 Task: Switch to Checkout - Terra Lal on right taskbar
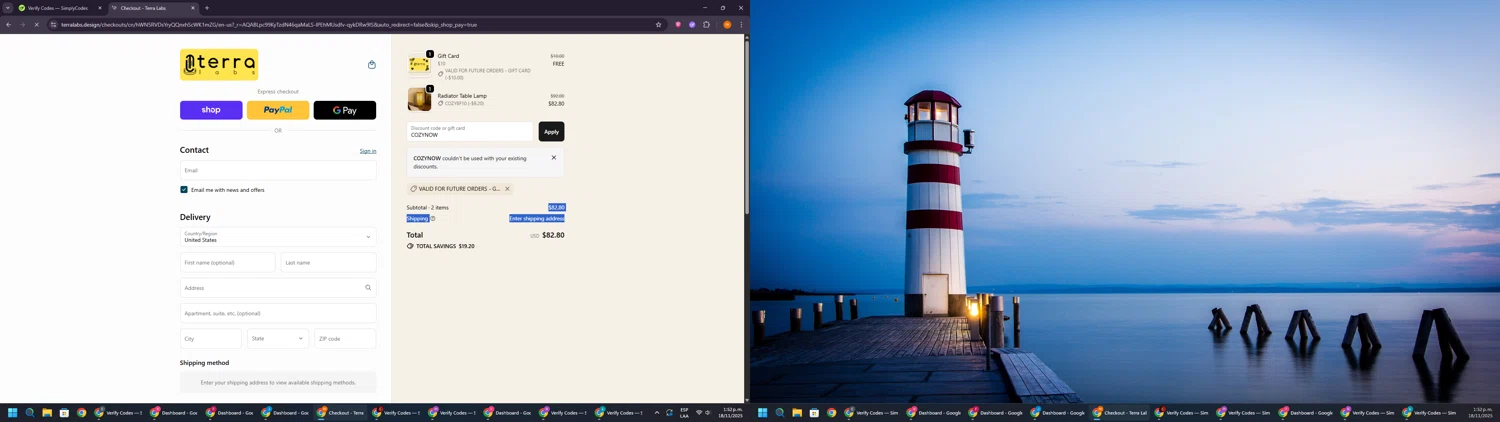click(1120, 412)
